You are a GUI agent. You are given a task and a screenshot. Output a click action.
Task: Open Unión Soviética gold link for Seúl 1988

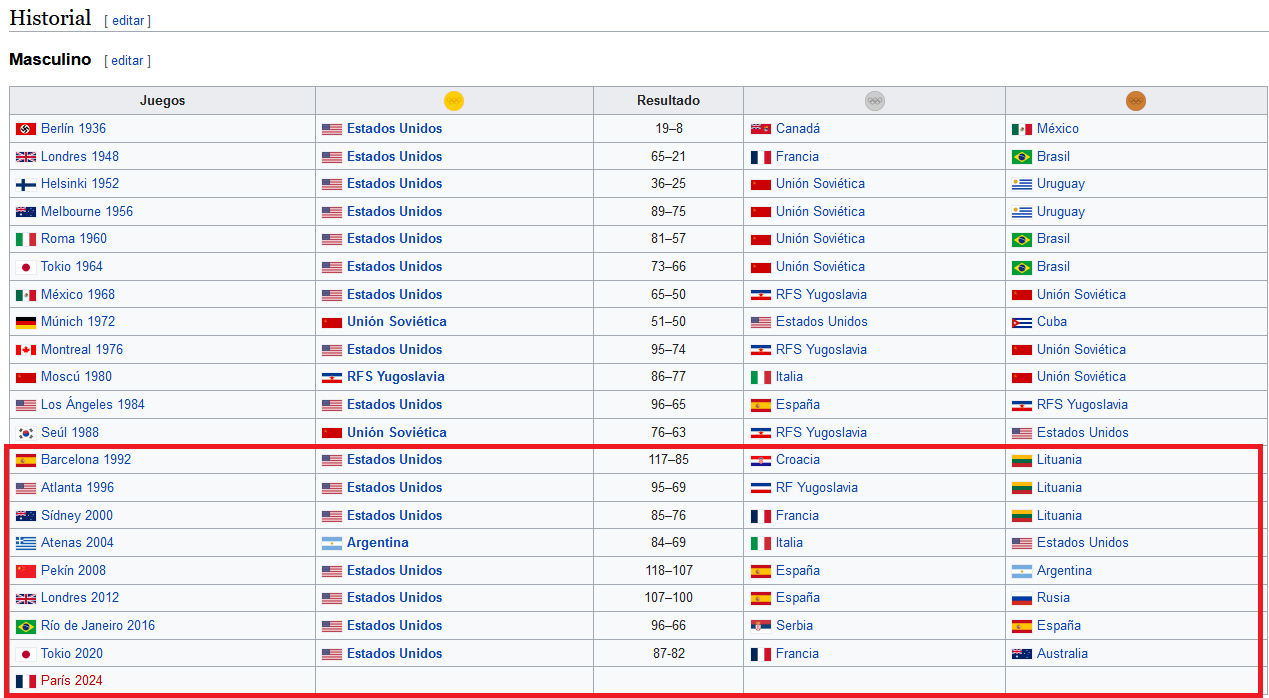[397, 433]
